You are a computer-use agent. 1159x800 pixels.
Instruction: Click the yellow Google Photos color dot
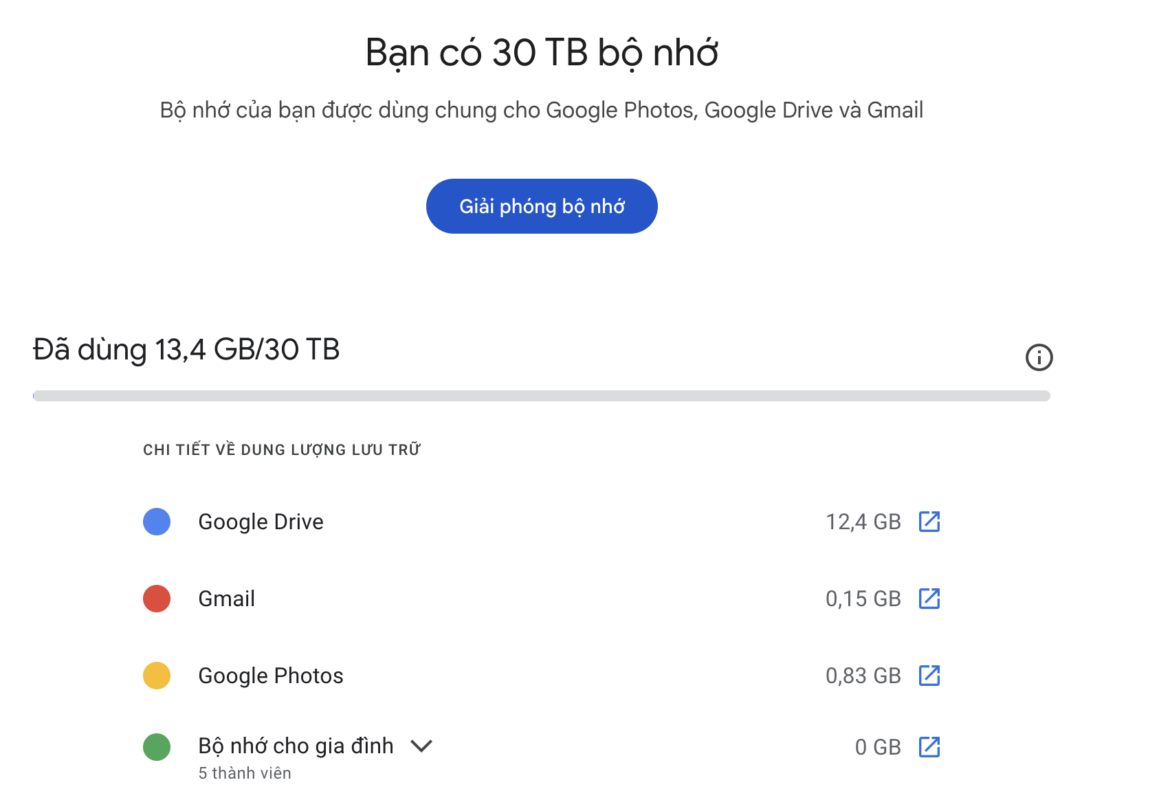tap(157, 676)
